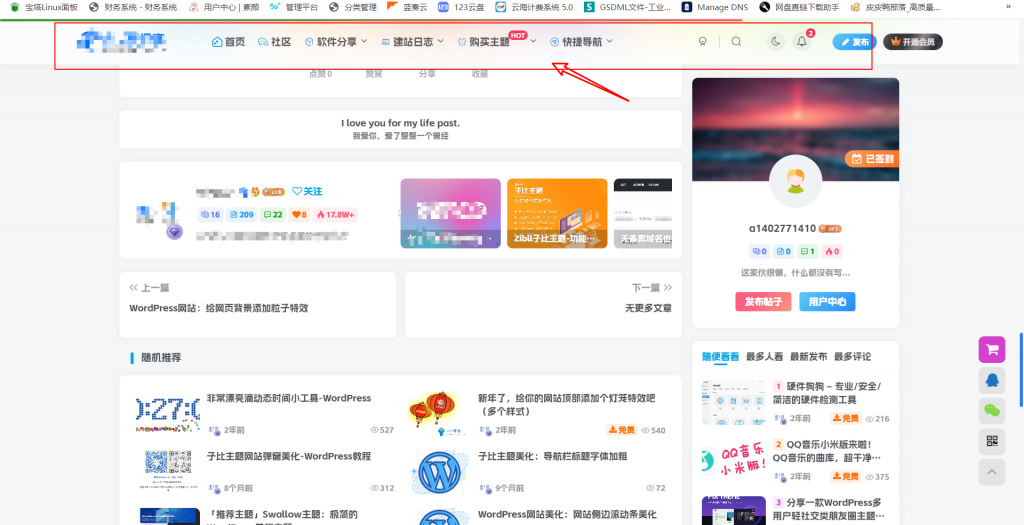Click the 17.8W+ popularity badge
Viewport: 1024px width, 525px height.
[335, 214]
